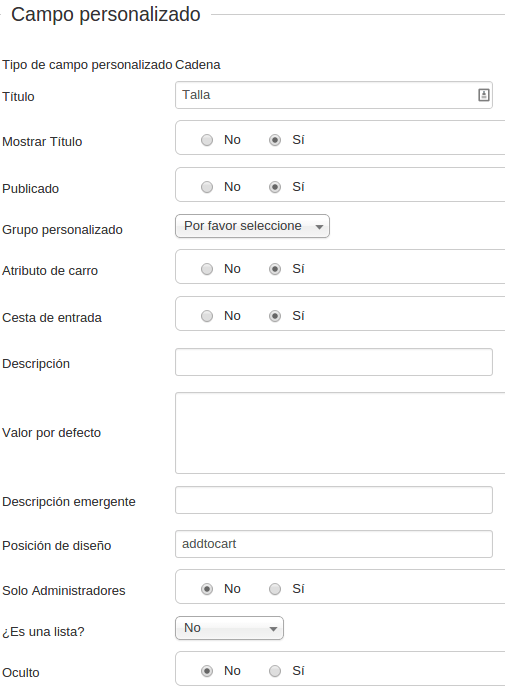Set Publicado to No
The width and height of the screenshot is (505, 695).
pos(207,187)
